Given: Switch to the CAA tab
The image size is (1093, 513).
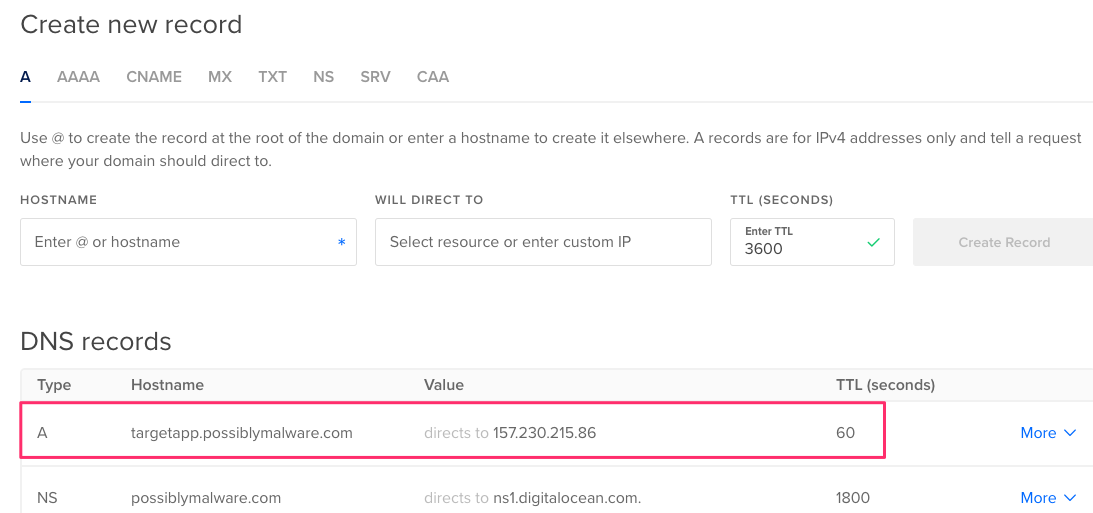Looking at the screenshot, I should (x=433, y=77).
